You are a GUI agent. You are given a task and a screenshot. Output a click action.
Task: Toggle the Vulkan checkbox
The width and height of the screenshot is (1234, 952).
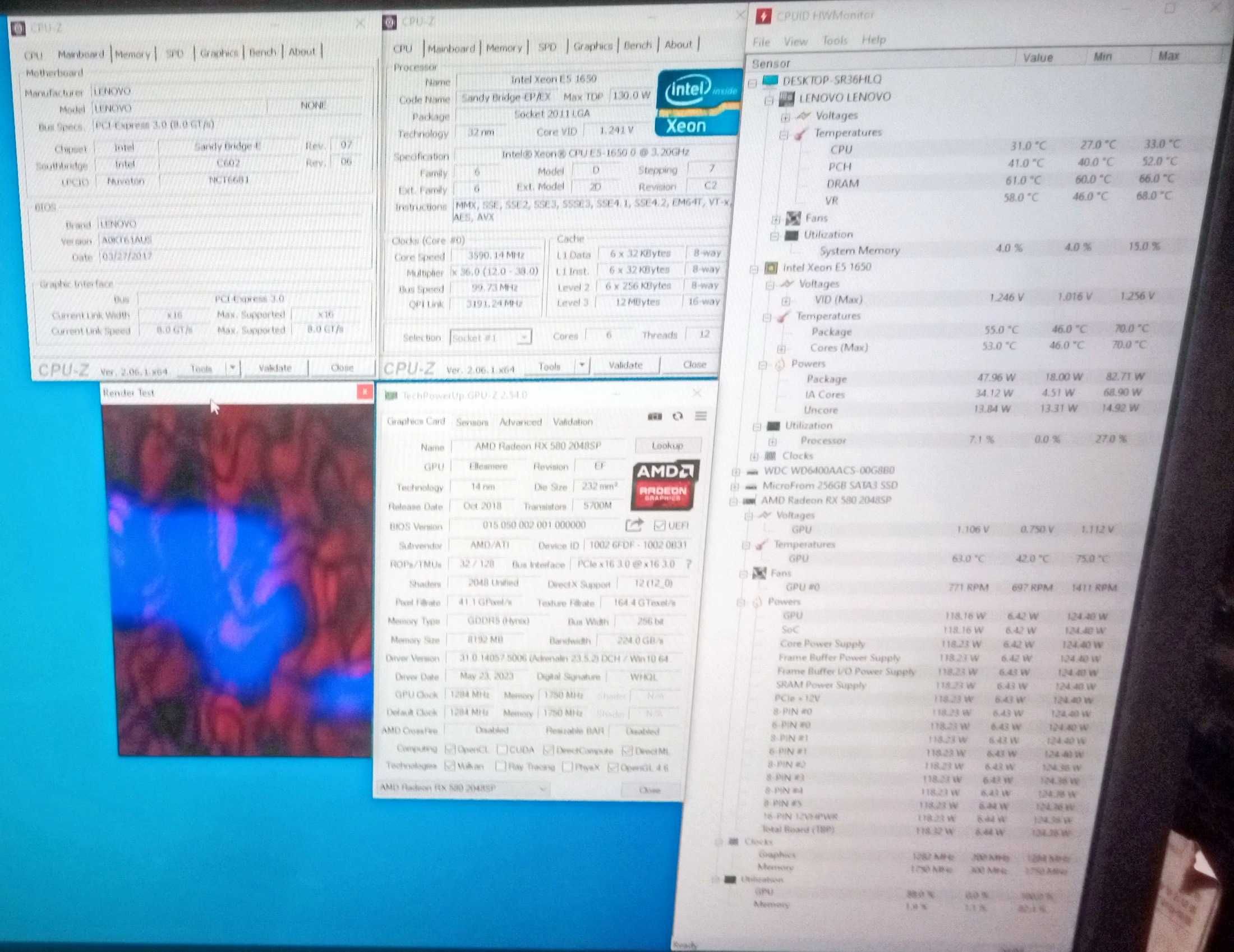point(450,766)
